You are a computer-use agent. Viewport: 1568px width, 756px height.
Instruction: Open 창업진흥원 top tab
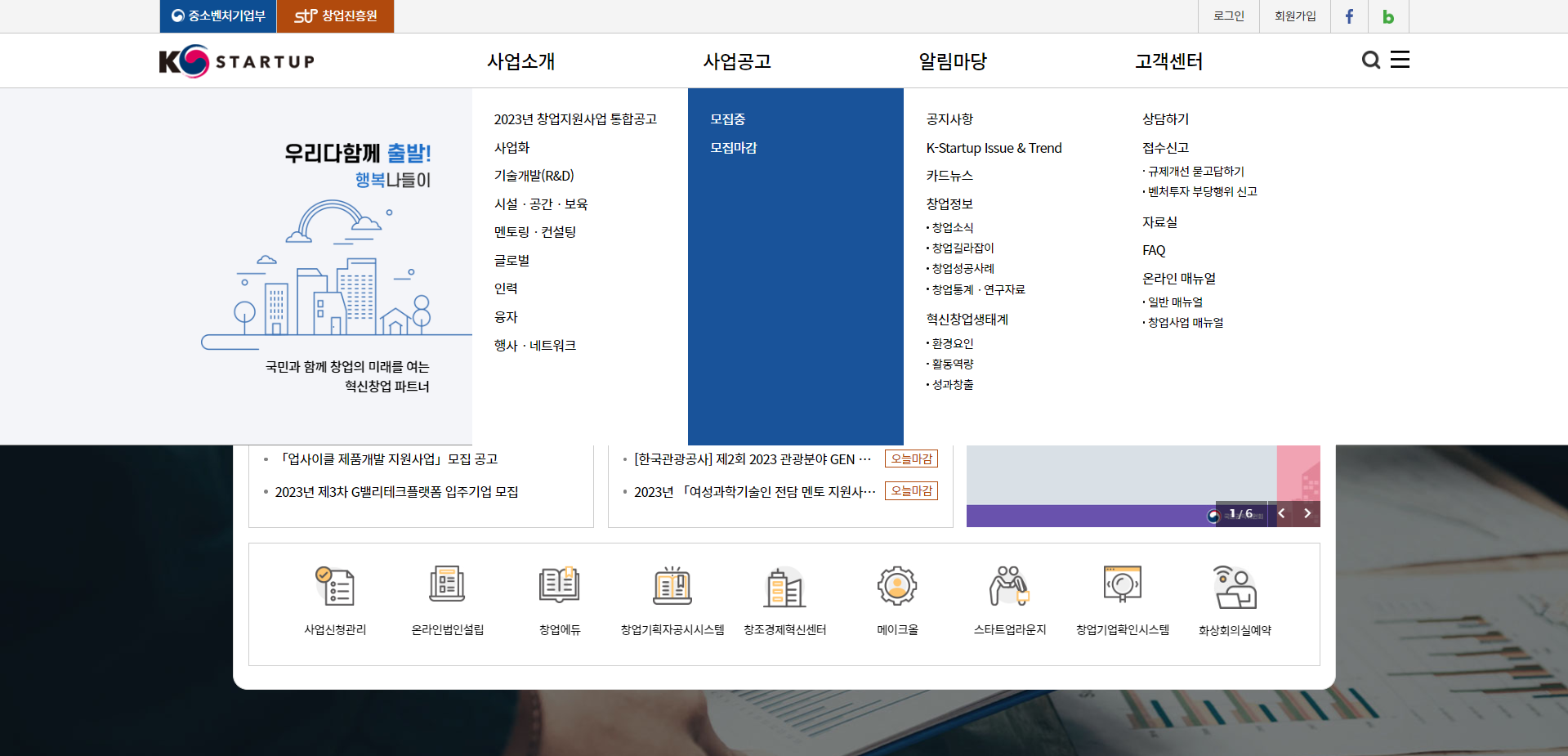(x=336, y=16)
